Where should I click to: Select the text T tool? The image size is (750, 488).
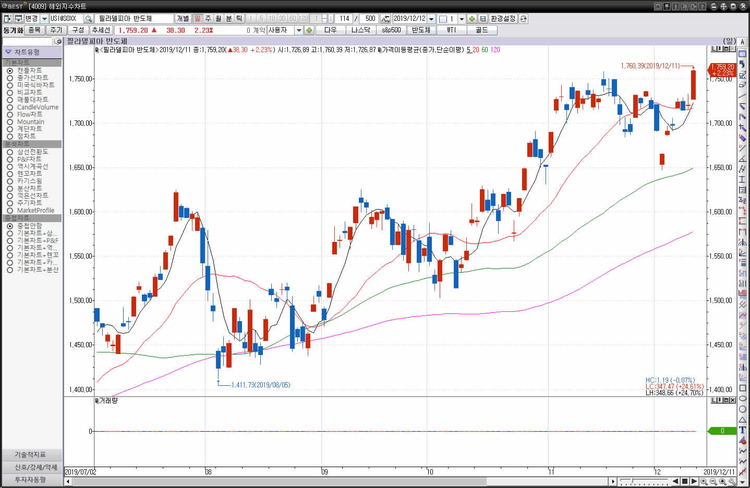742,430
